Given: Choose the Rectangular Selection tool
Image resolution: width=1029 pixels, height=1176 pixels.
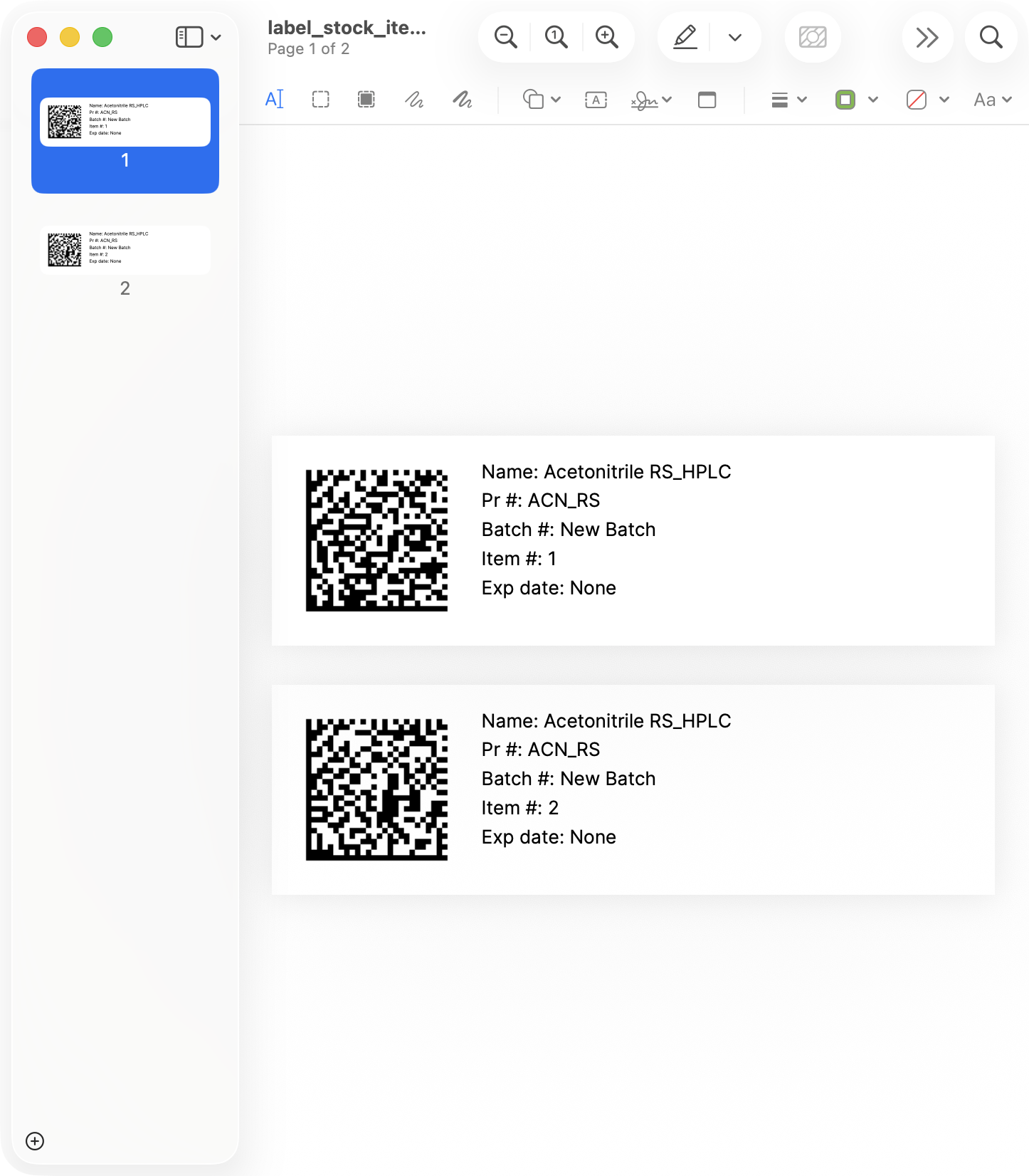Looking at the screenshot, I should pos(321,100).
